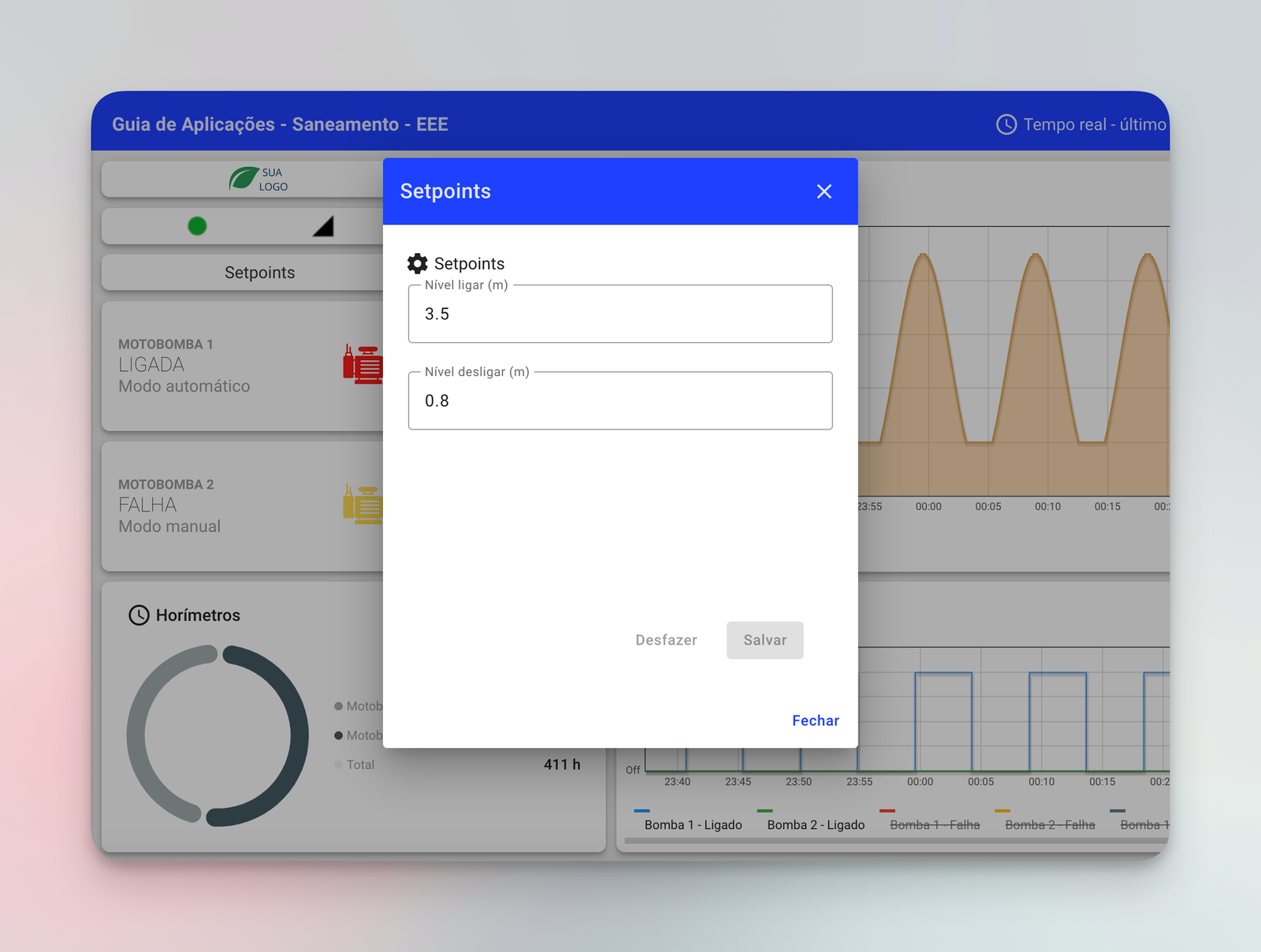
Task: Click the black signal strength triangle
Action: 324,227
